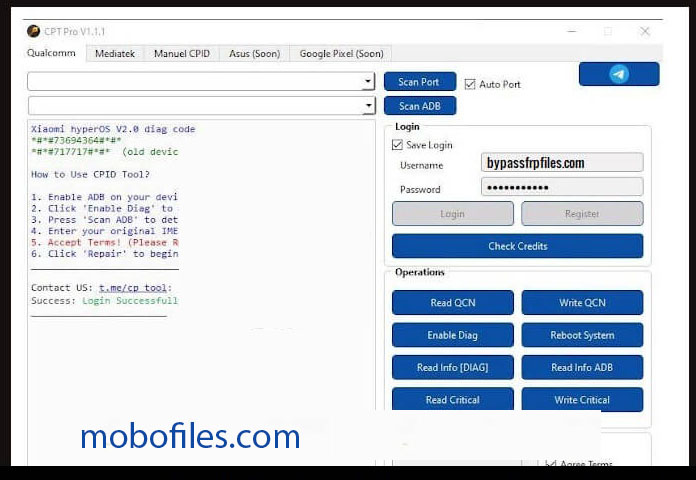
Task: Click the 'How to Use CPID Tool?' line
Action: point(91,175)
